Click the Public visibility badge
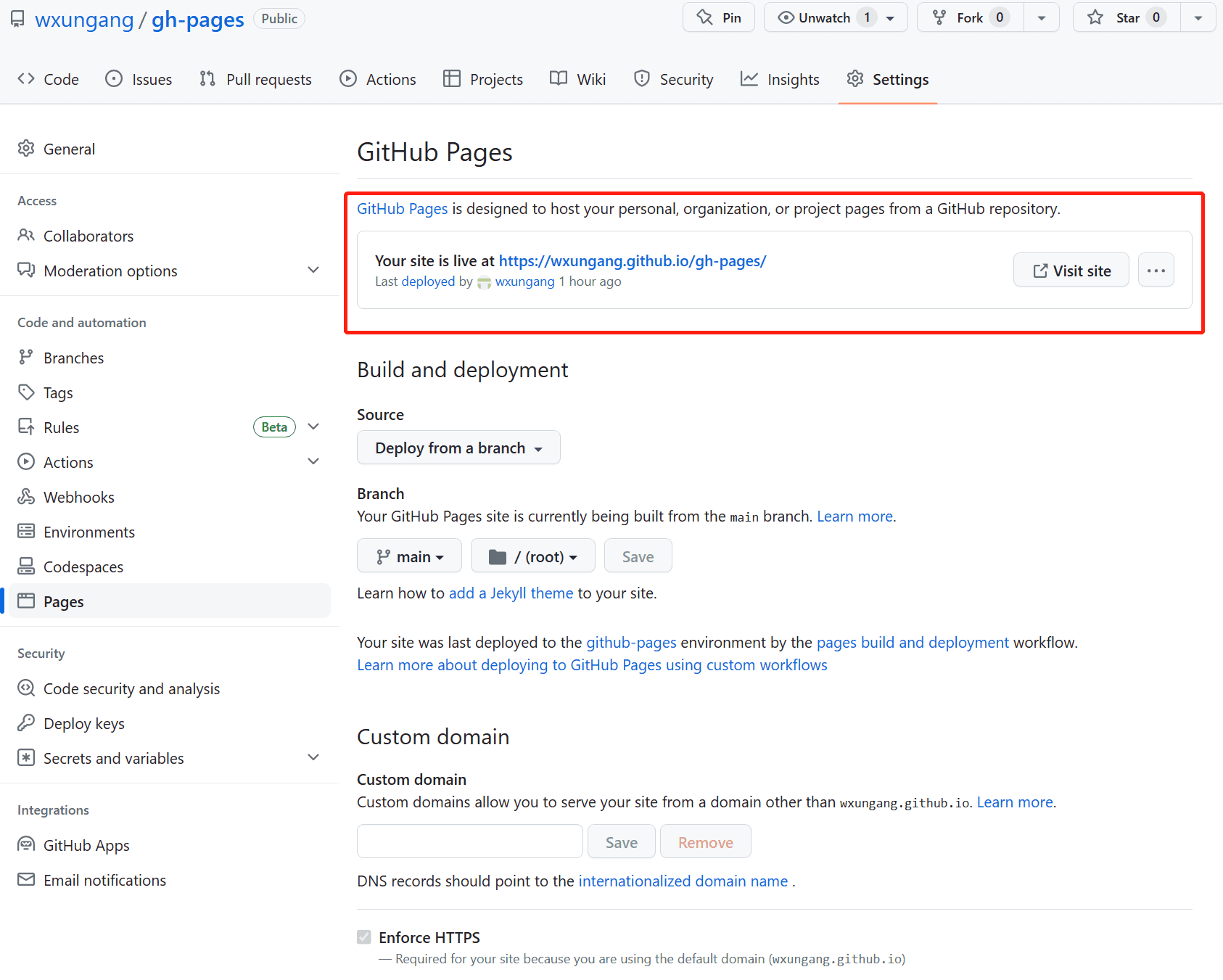The image size is (1223, 980). (279, 19)
